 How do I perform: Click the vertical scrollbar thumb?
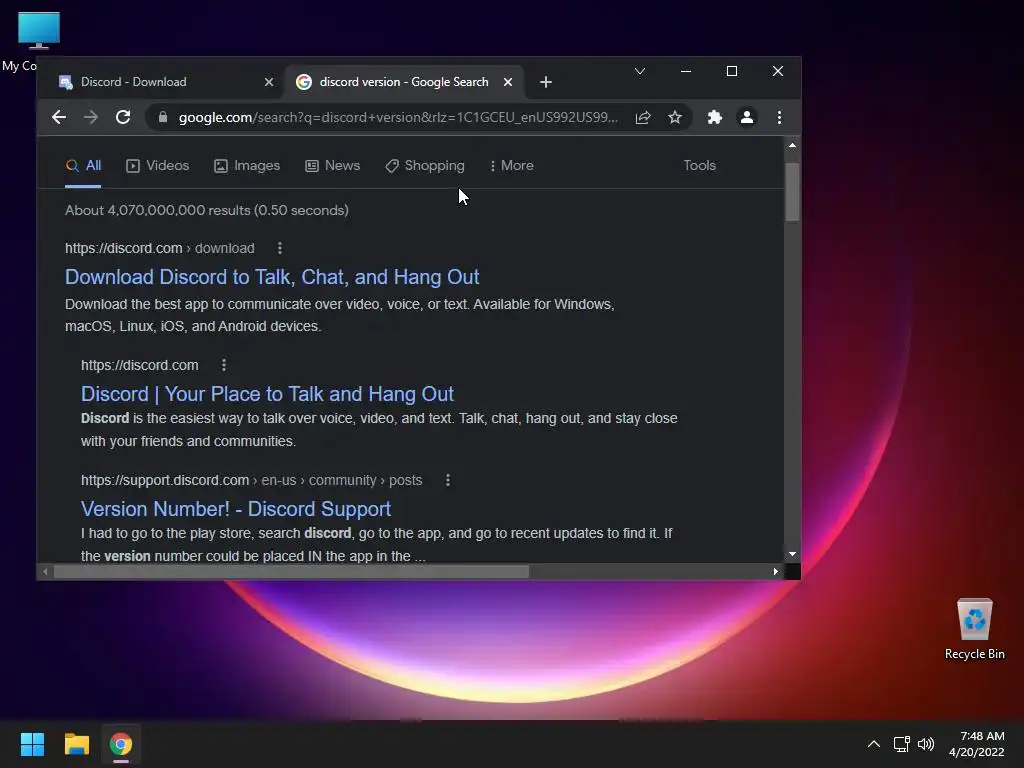(x=792, y=192)
